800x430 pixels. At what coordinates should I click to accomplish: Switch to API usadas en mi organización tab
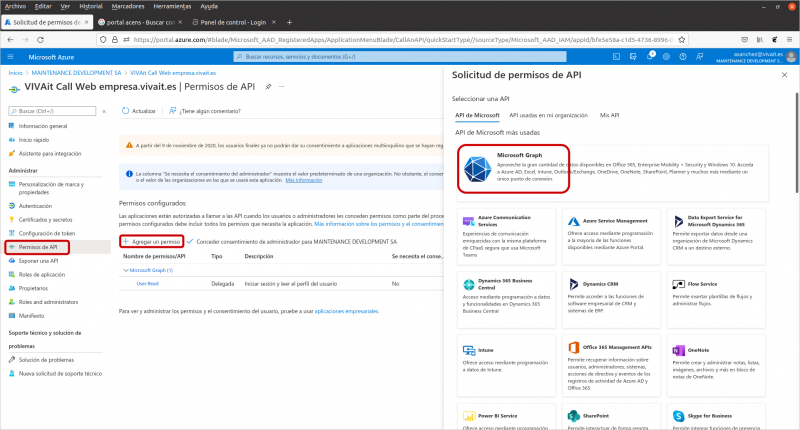(548, 115)
